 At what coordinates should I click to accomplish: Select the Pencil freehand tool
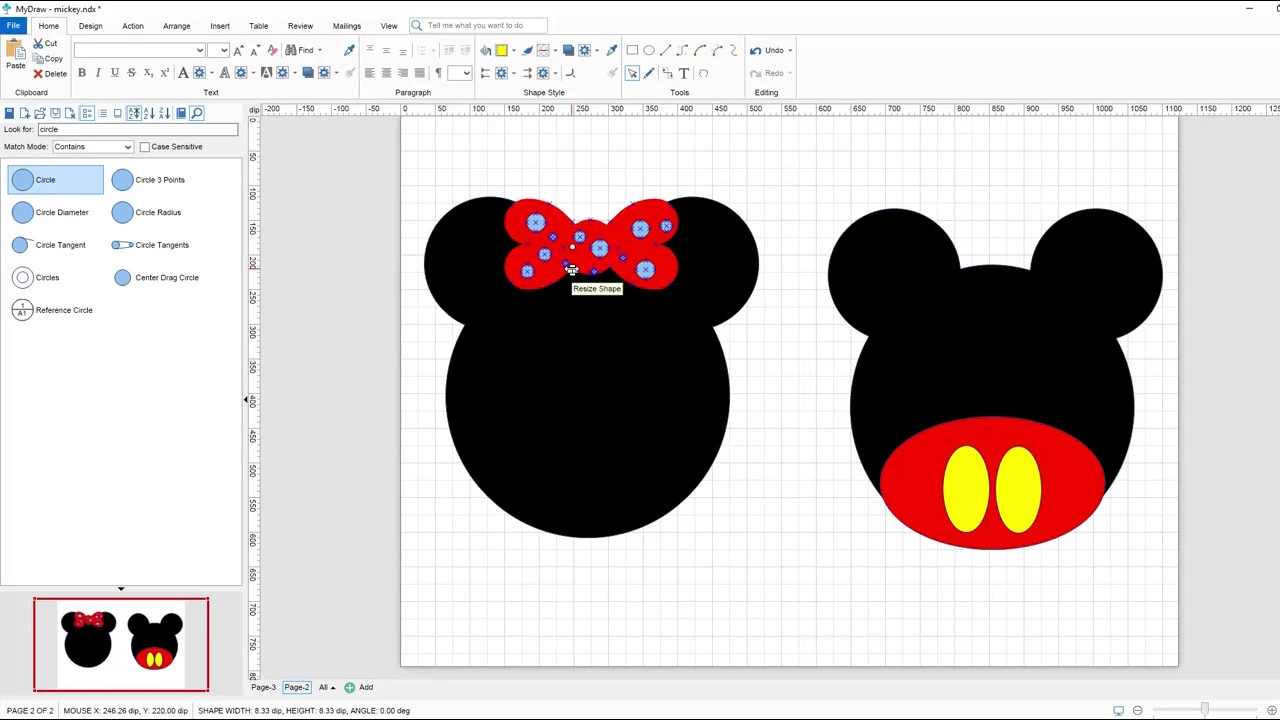(649, 73)
